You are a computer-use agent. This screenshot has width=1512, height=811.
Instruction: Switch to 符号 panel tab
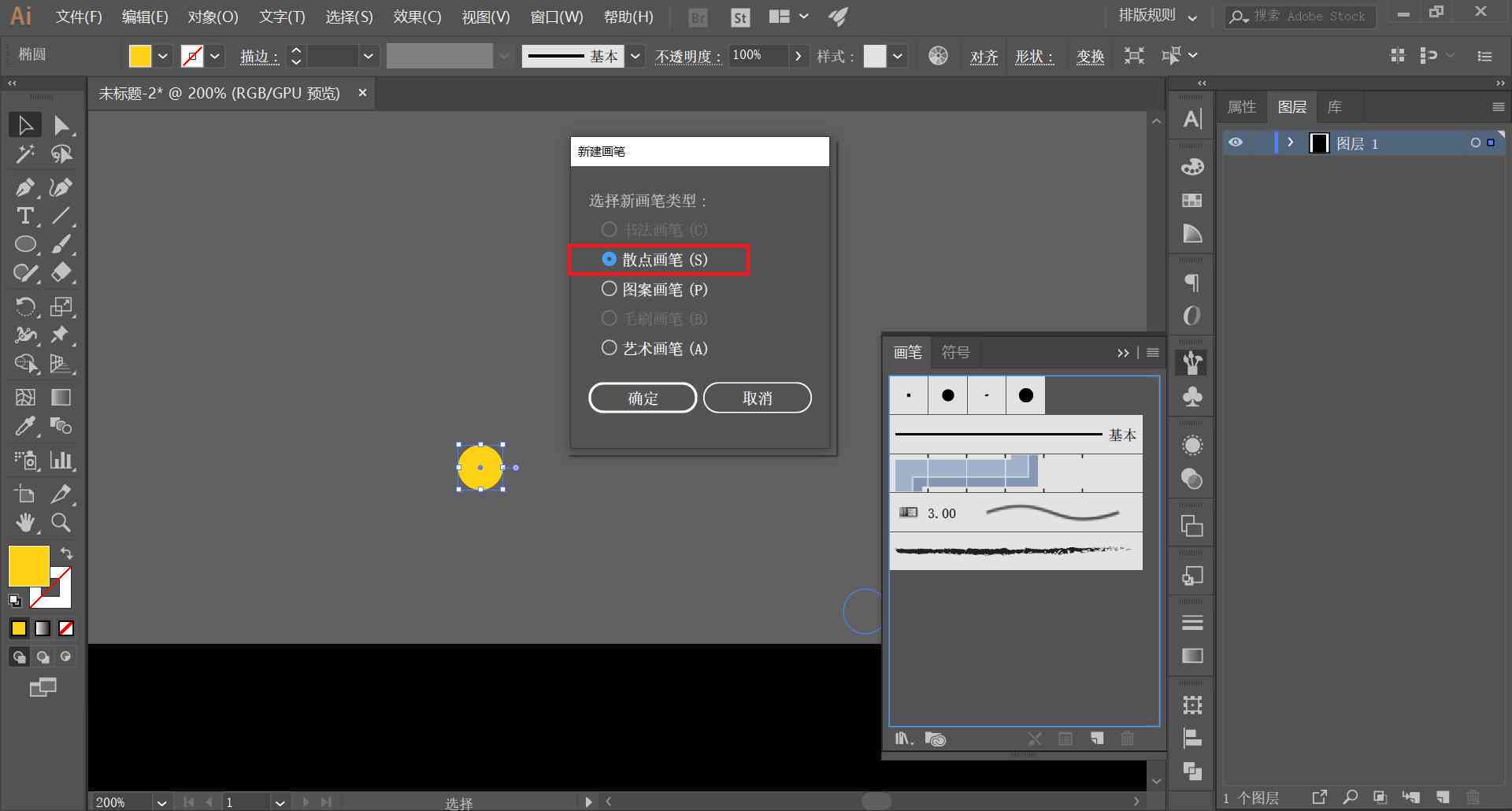tap(955, 352)
